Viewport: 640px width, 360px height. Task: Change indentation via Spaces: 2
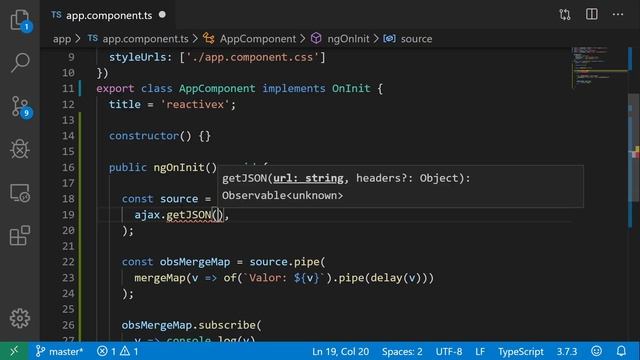point(402,351)
